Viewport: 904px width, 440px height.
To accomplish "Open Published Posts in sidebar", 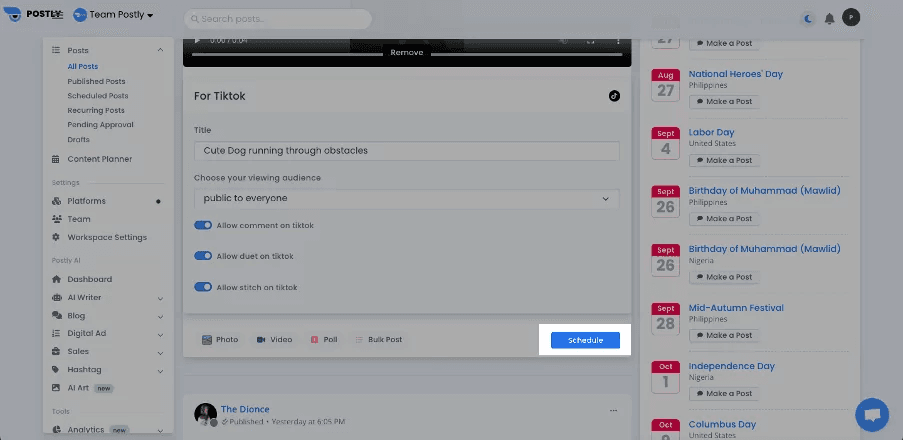I will [x=96, y=82].
